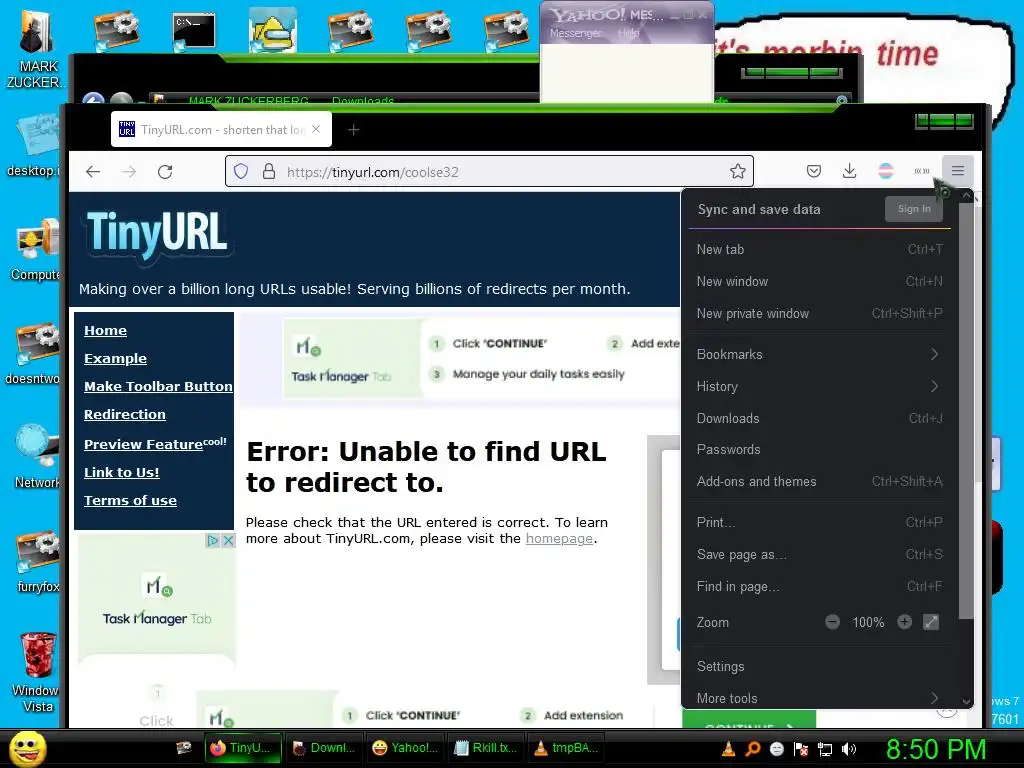Select Find in page...

(x=819, y=586)
